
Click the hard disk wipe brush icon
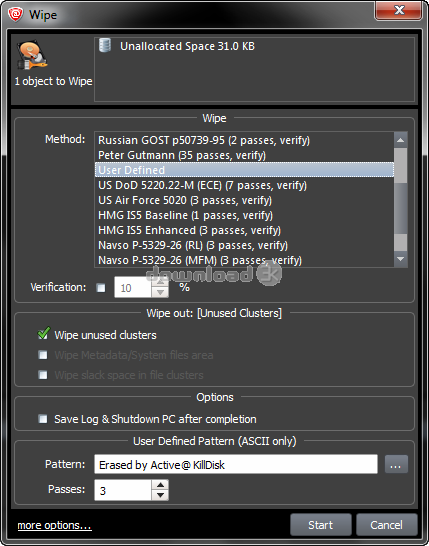pyautogui.click(x=32, y=55)
